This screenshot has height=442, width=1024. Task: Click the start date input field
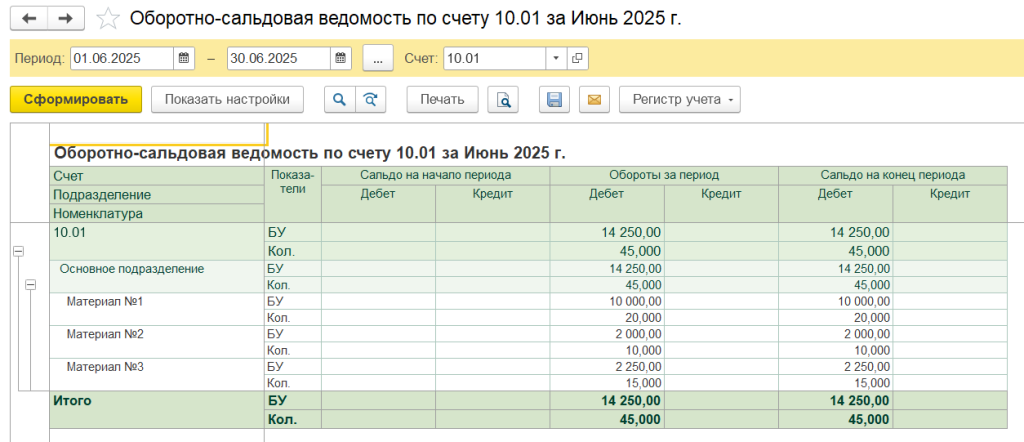click(121, 59)
